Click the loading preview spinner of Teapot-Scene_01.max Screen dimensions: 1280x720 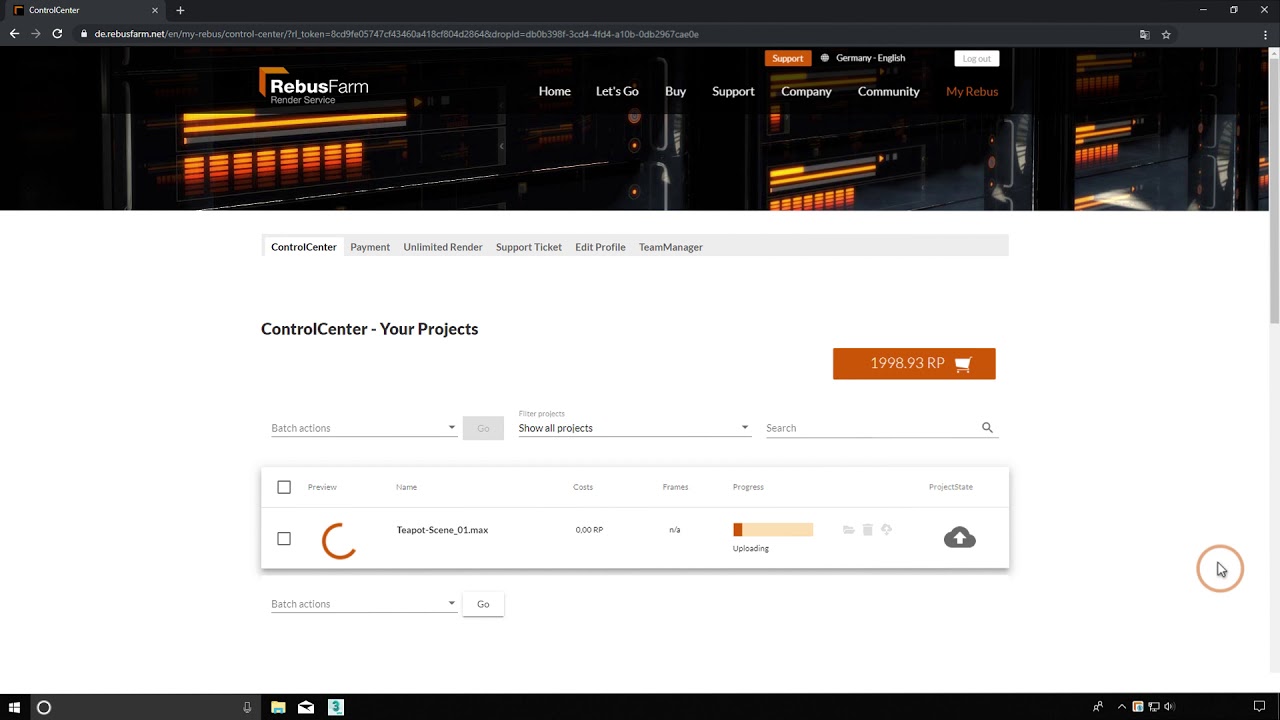pyautogui.click(x=339, y=541)
